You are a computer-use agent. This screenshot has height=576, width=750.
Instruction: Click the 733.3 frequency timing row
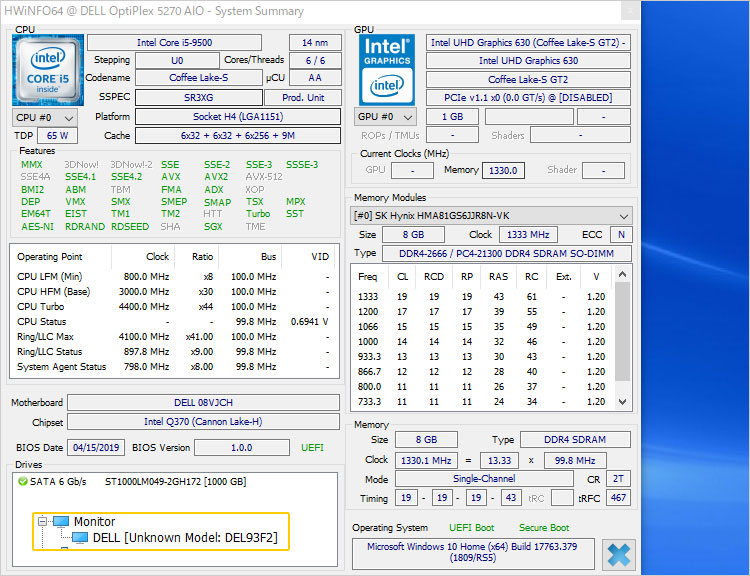click(x=482, y=402)
